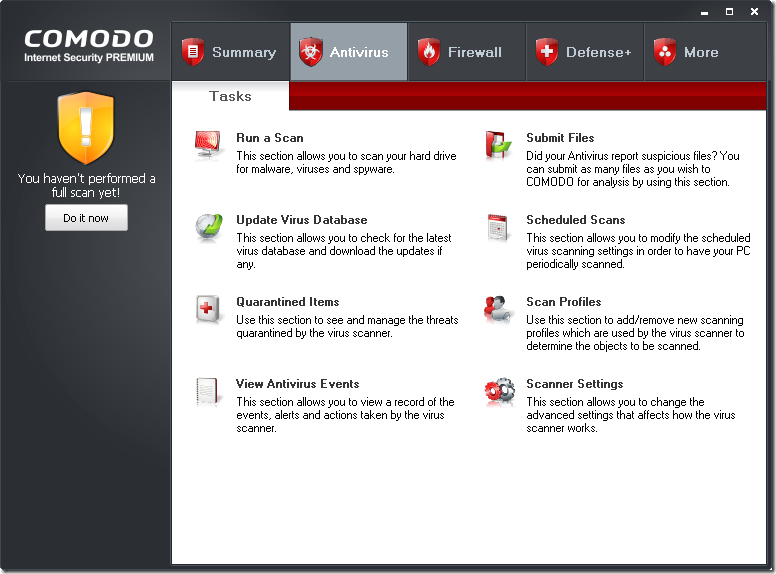
Task: Click the 'check for the latest virus database' description
Action: tap(343, 251)
